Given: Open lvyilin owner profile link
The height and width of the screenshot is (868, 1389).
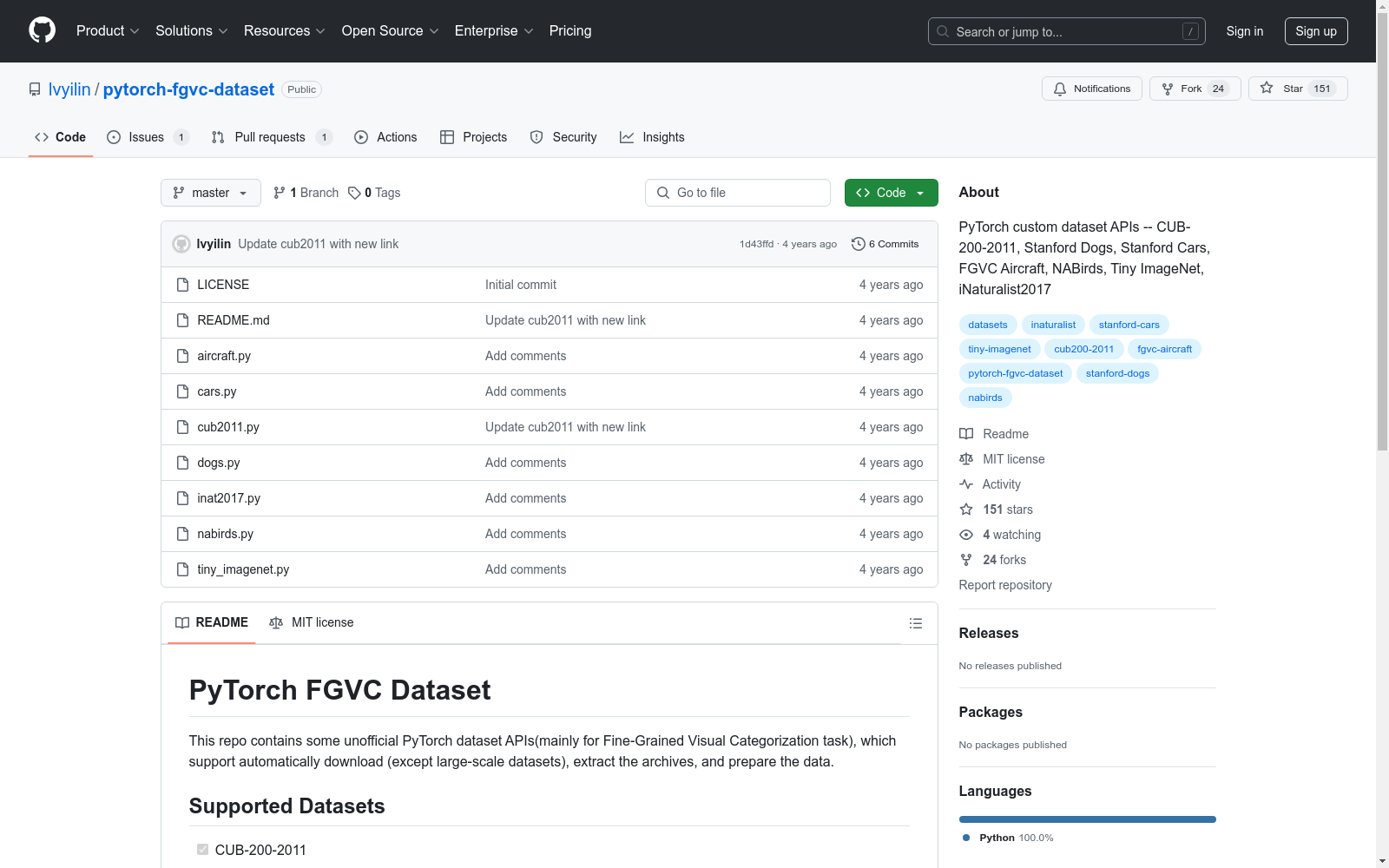Looking at the screenshot, I should point(69,89).
